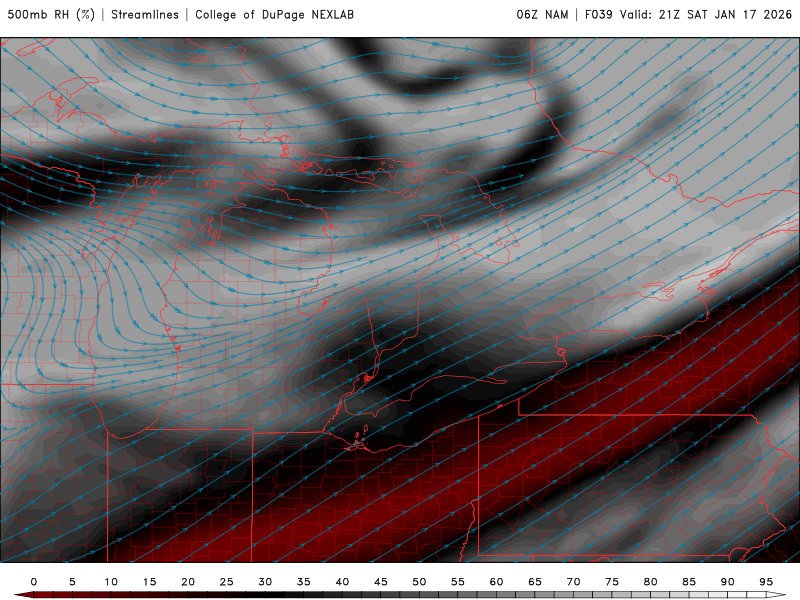Click the gray colorbar segment between 60 and 65
Viewport: 800px width, 600px height.
515,595
